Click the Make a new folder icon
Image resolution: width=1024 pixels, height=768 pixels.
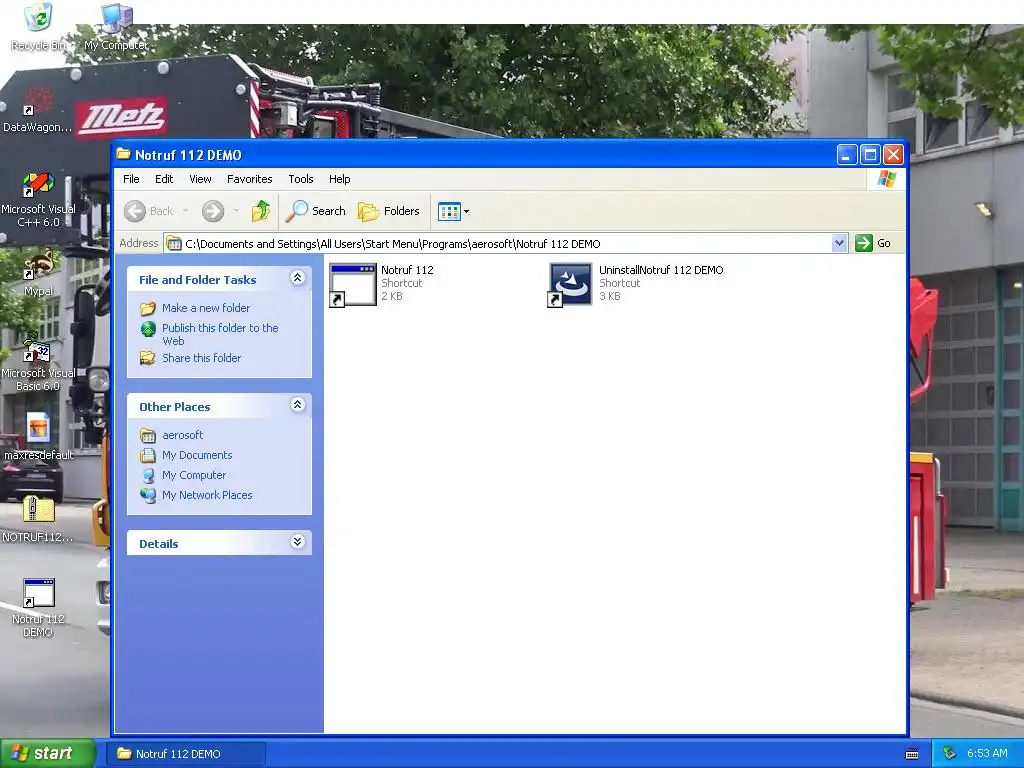[x=148, y=308]
